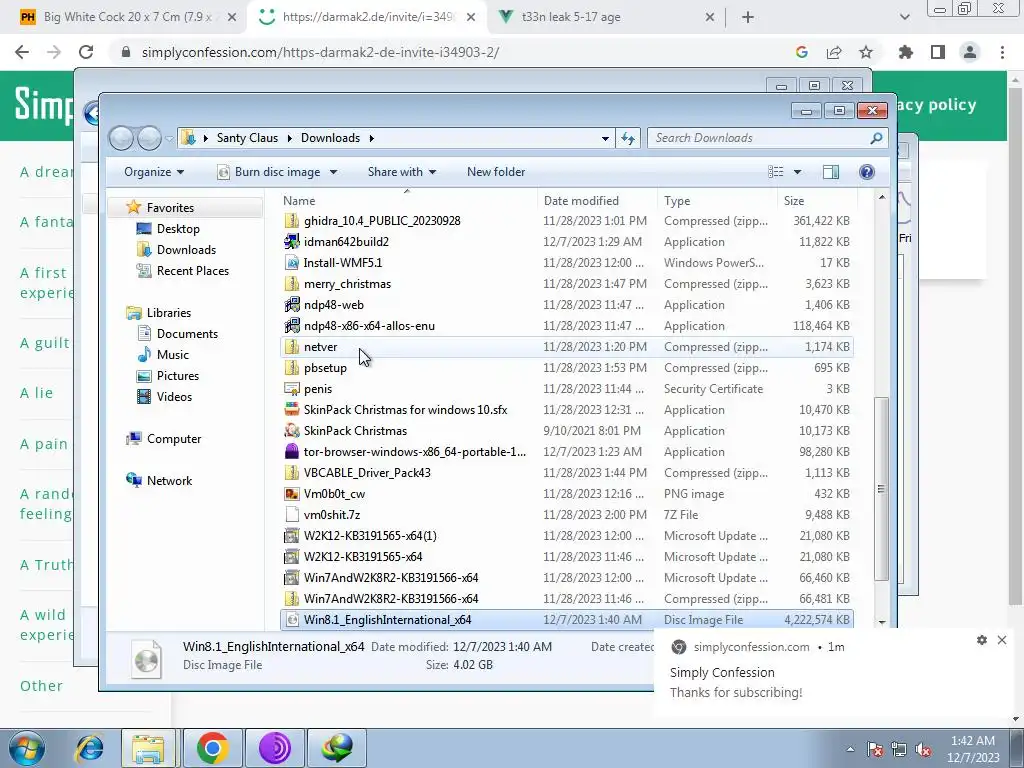The width and height of the screenshot is (1024, 768).
Task: Bookmark this page with the star icon
Action: tap(866, 52)
